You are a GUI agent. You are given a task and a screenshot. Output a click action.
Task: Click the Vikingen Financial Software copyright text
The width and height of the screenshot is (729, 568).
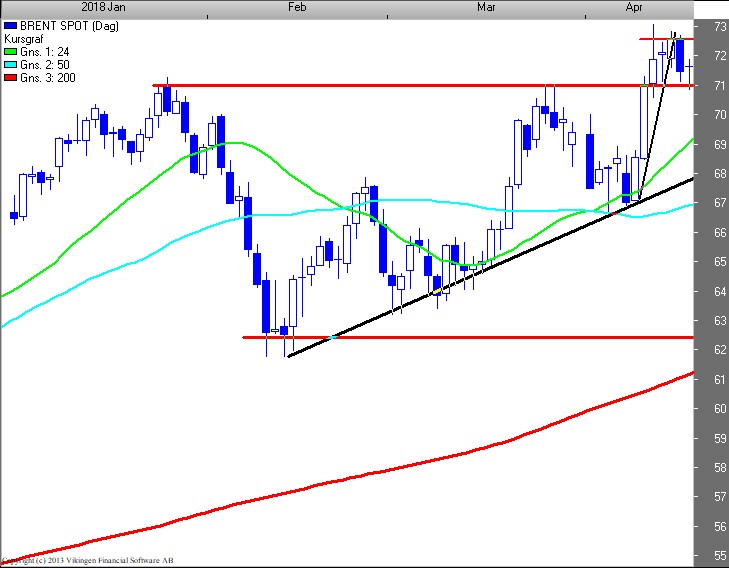87,561
